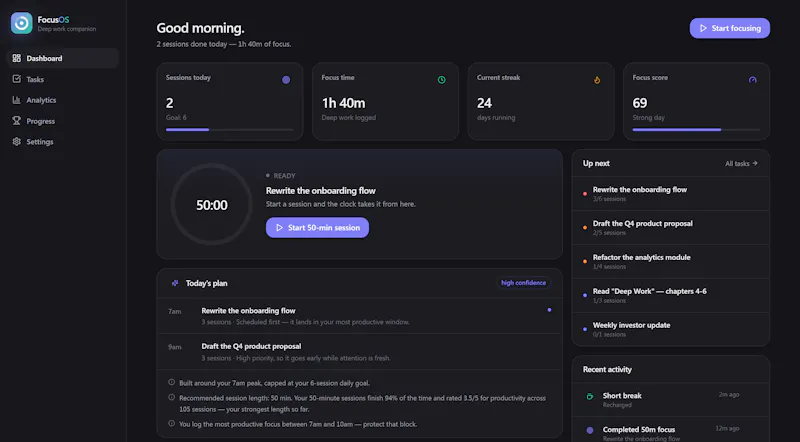The image size is (800, 442).
Task: Click the Start 50-min session button
Action: point(317,228)
